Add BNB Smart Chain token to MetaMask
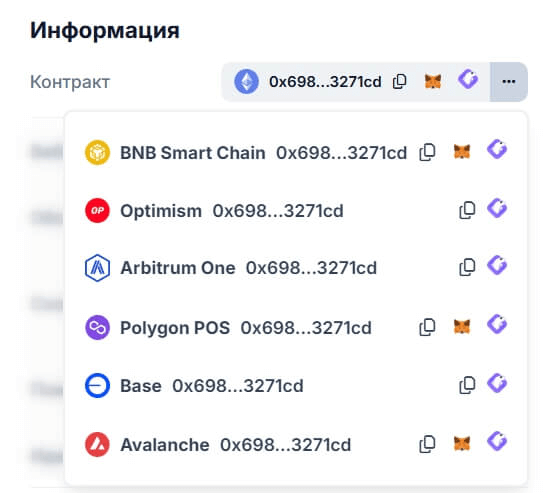The height and width of the screenshot is (493, 545). pyautogui.click(x=462, y=152)
